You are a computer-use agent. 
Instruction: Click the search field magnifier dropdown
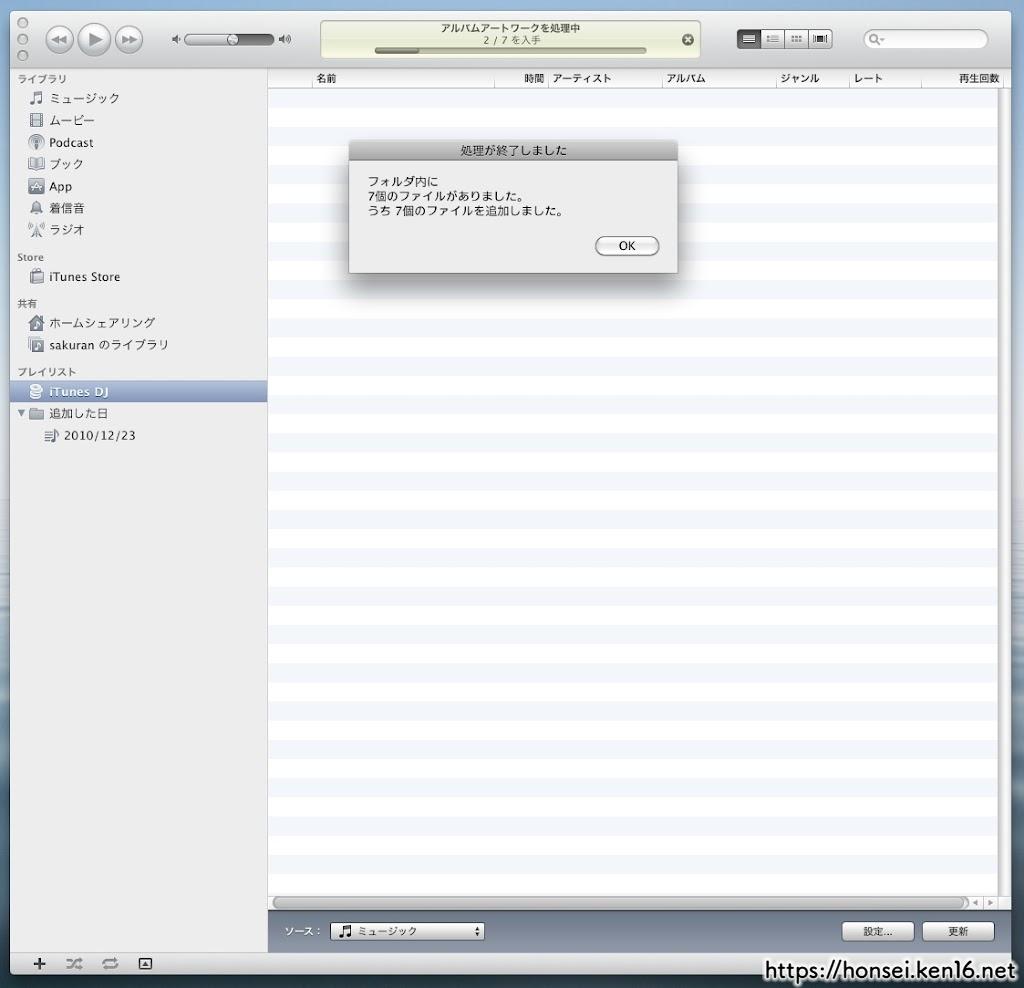pyautogui.click(x=876, y=40)
